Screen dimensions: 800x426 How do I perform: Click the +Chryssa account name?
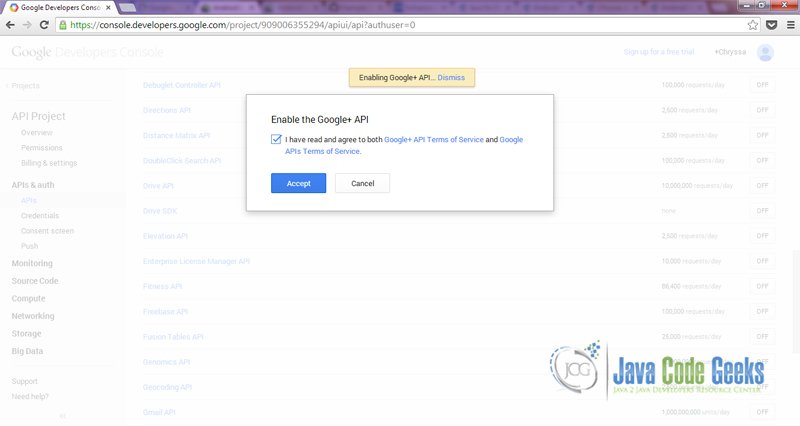pos(730,52)
